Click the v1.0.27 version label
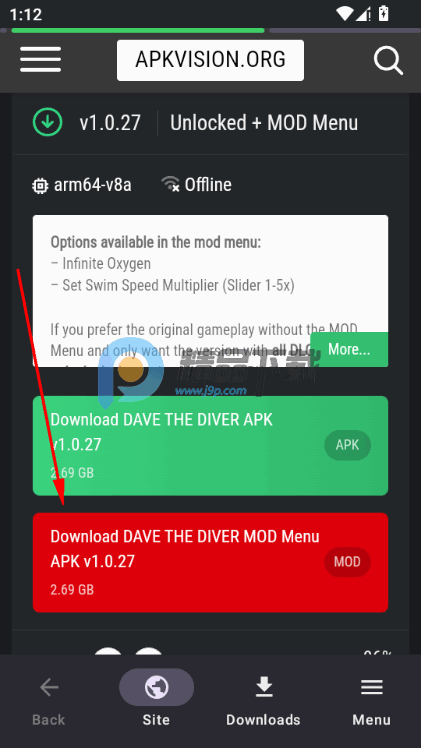This screenshot has height=748, width=421. click(x=110, y=123)
